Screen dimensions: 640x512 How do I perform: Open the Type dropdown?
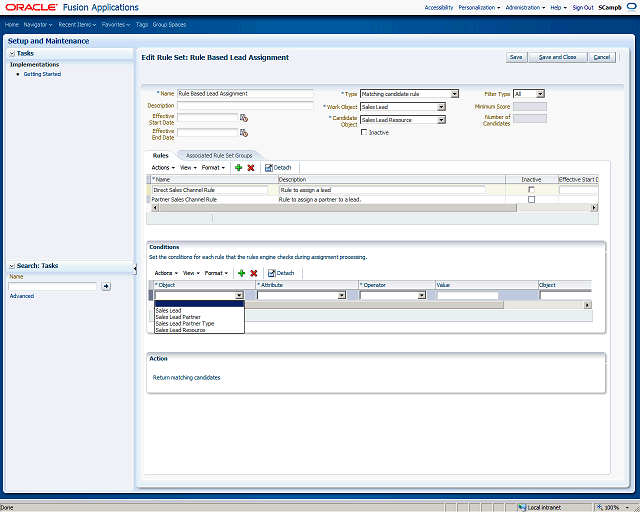click(x=454, y=94)
